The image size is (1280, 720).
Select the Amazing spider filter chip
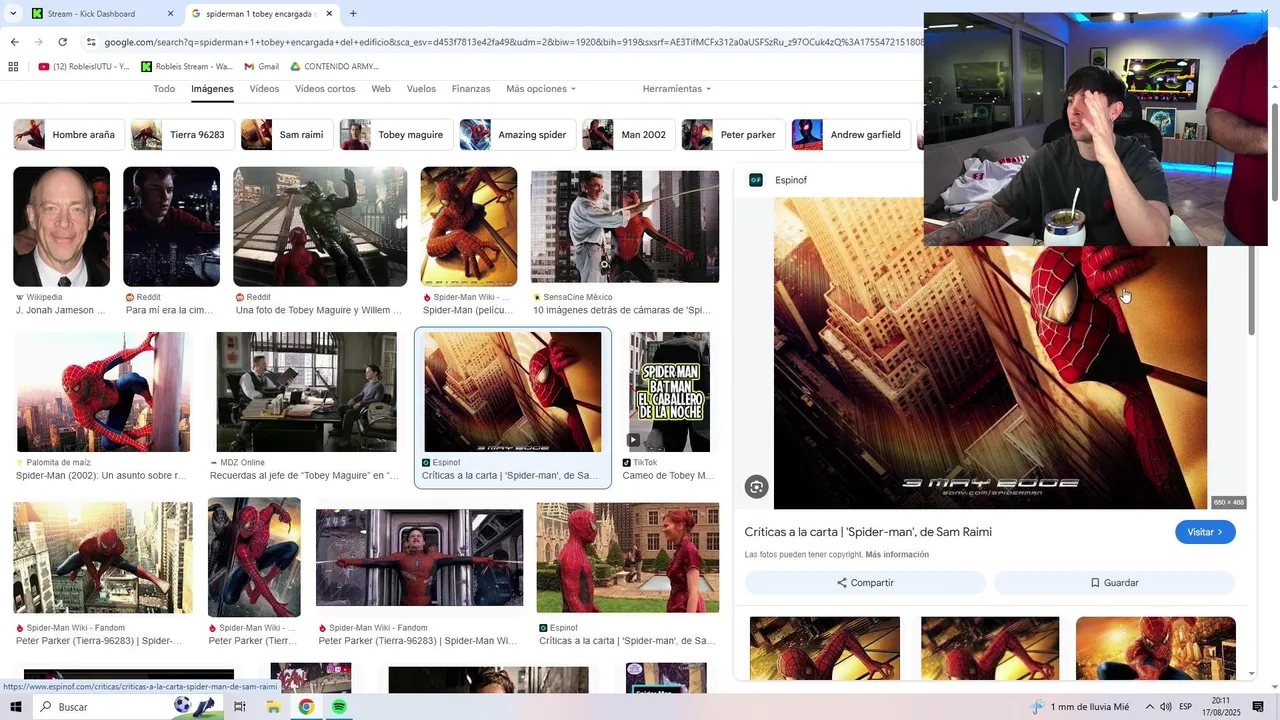[x=517, y=135]
